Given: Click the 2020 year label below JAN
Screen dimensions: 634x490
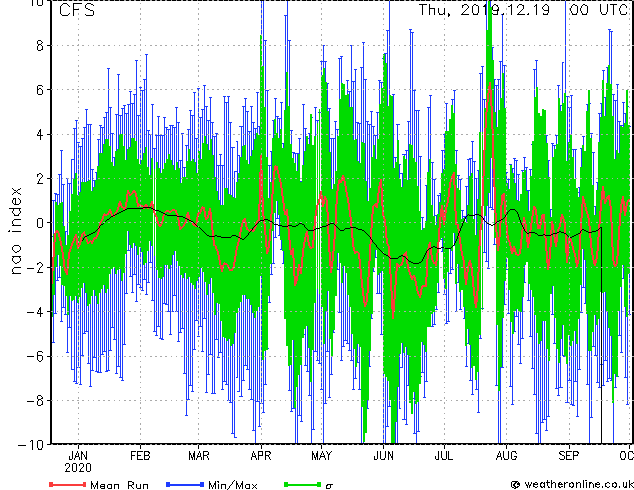Looking at the screenshot, I should 78,468.
